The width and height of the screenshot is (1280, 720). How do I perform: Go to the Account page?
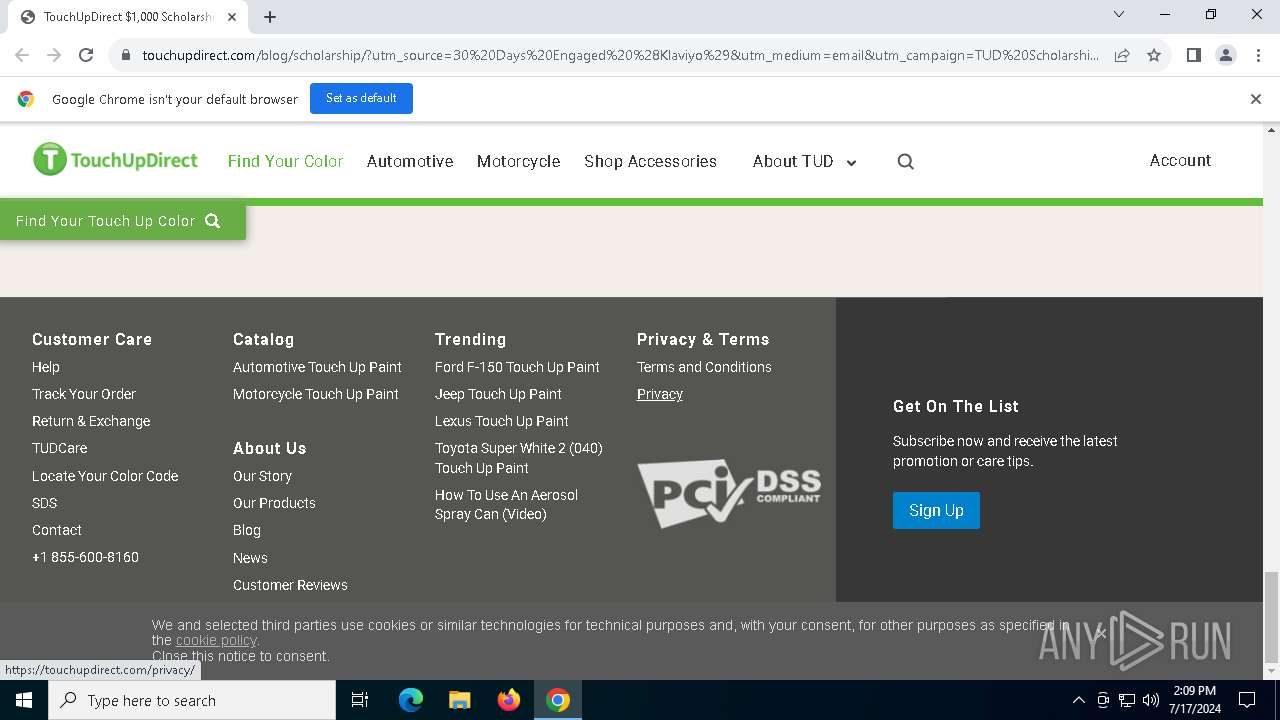1180,160
